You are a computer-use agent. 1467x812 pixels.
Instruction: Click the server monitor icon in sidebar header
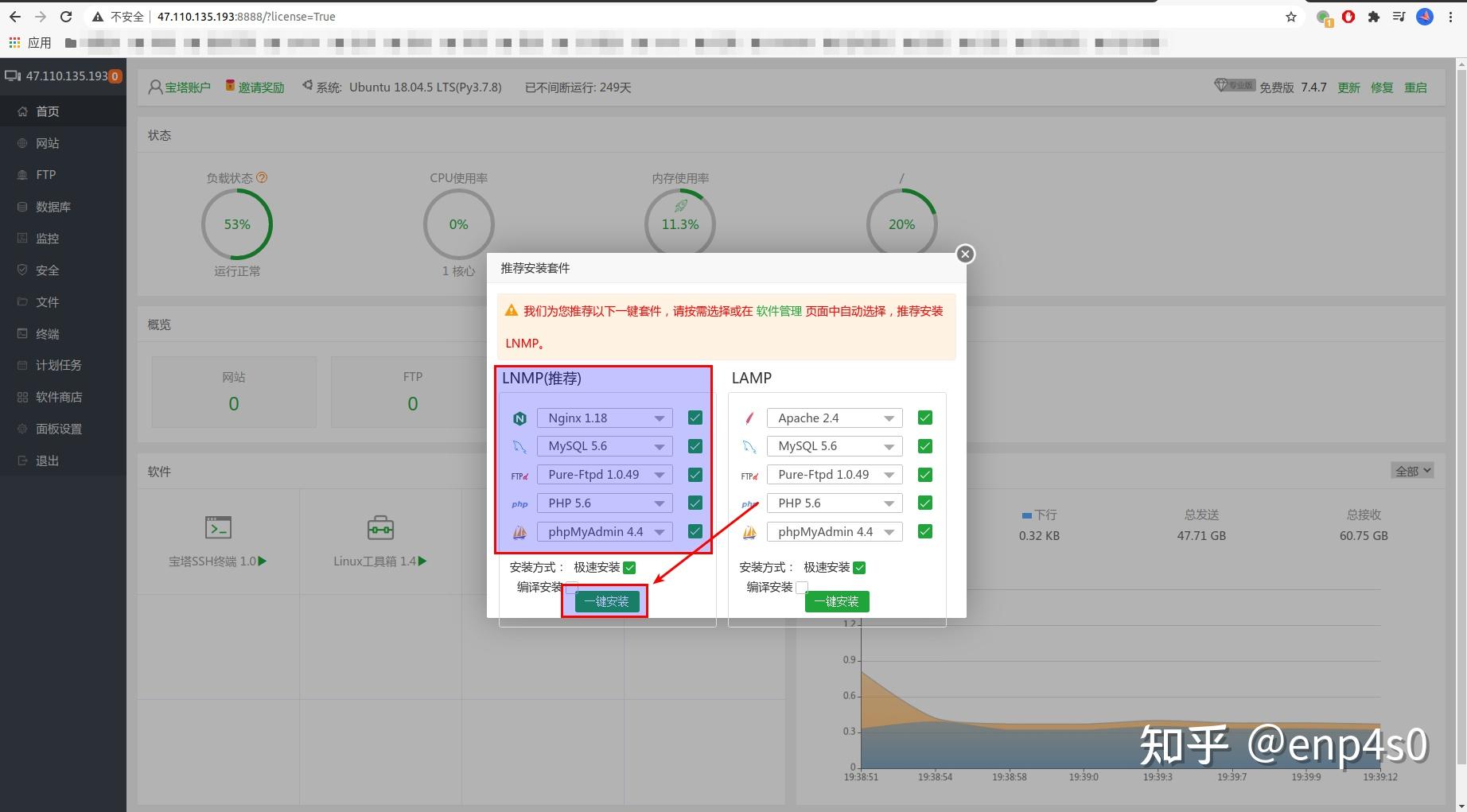(13, 76)
